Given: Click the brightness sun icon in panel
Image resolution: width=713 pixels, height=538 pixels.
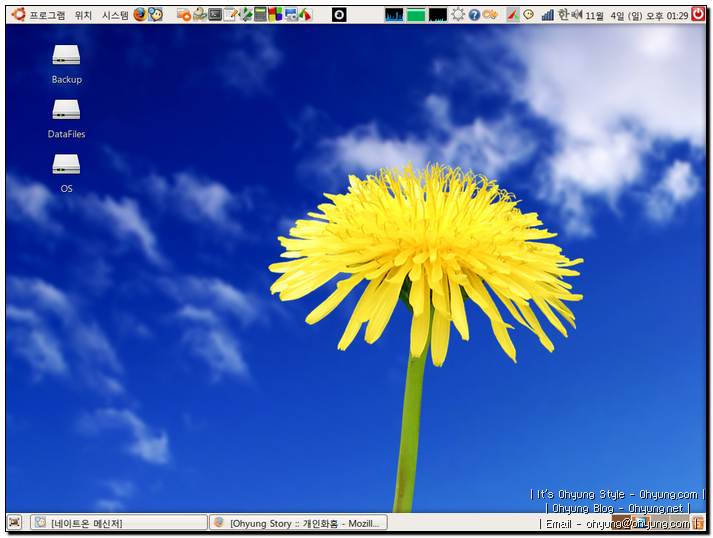Looking at the screenshot, I should [x=458, y=15].
